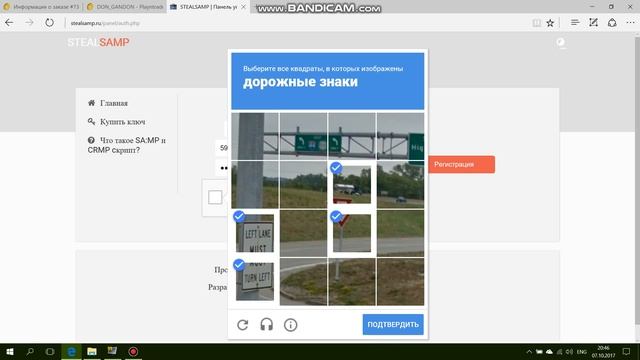Tick the I'm not a robot checkbox
The height and width of the screenshot is (360, 640).
click(215, 198)
